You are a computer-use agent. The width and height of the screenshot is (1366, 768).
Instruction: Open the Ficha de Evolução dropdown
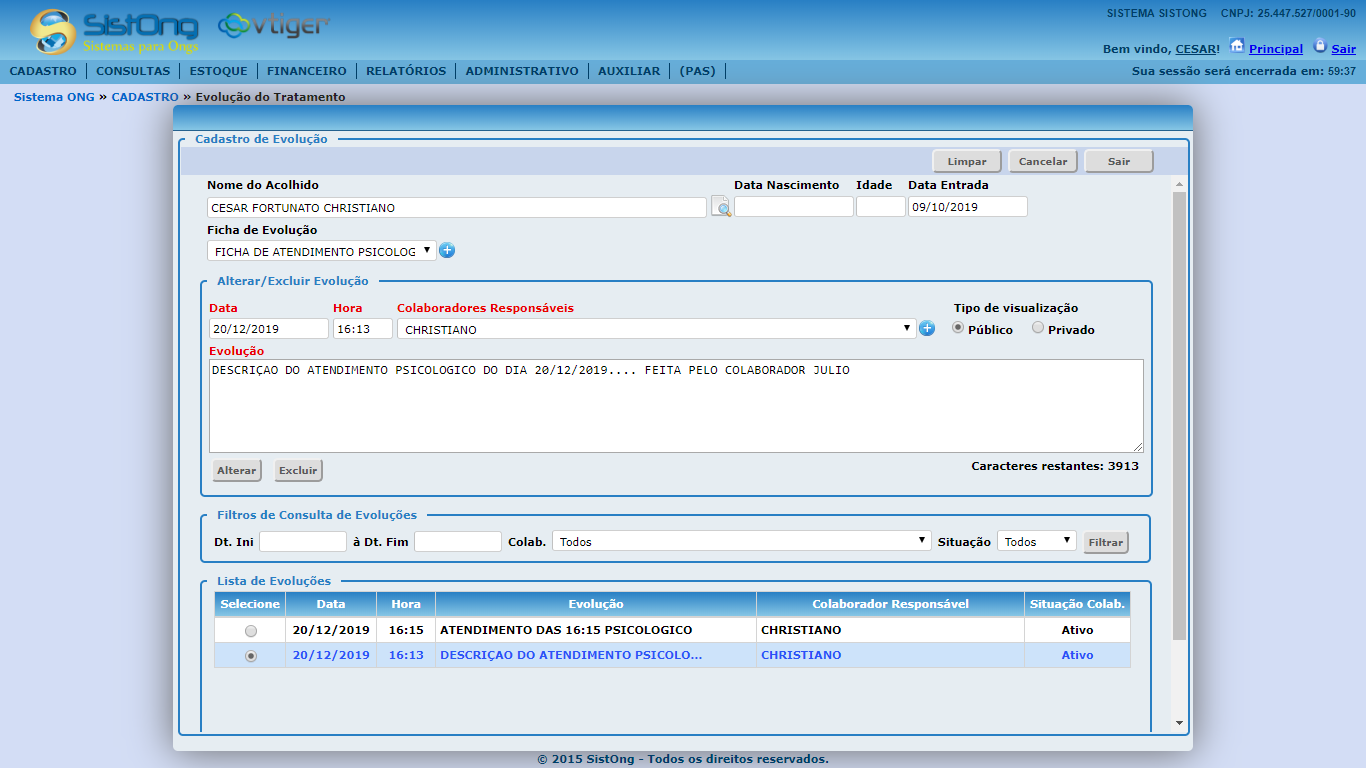tap(322, 251)
